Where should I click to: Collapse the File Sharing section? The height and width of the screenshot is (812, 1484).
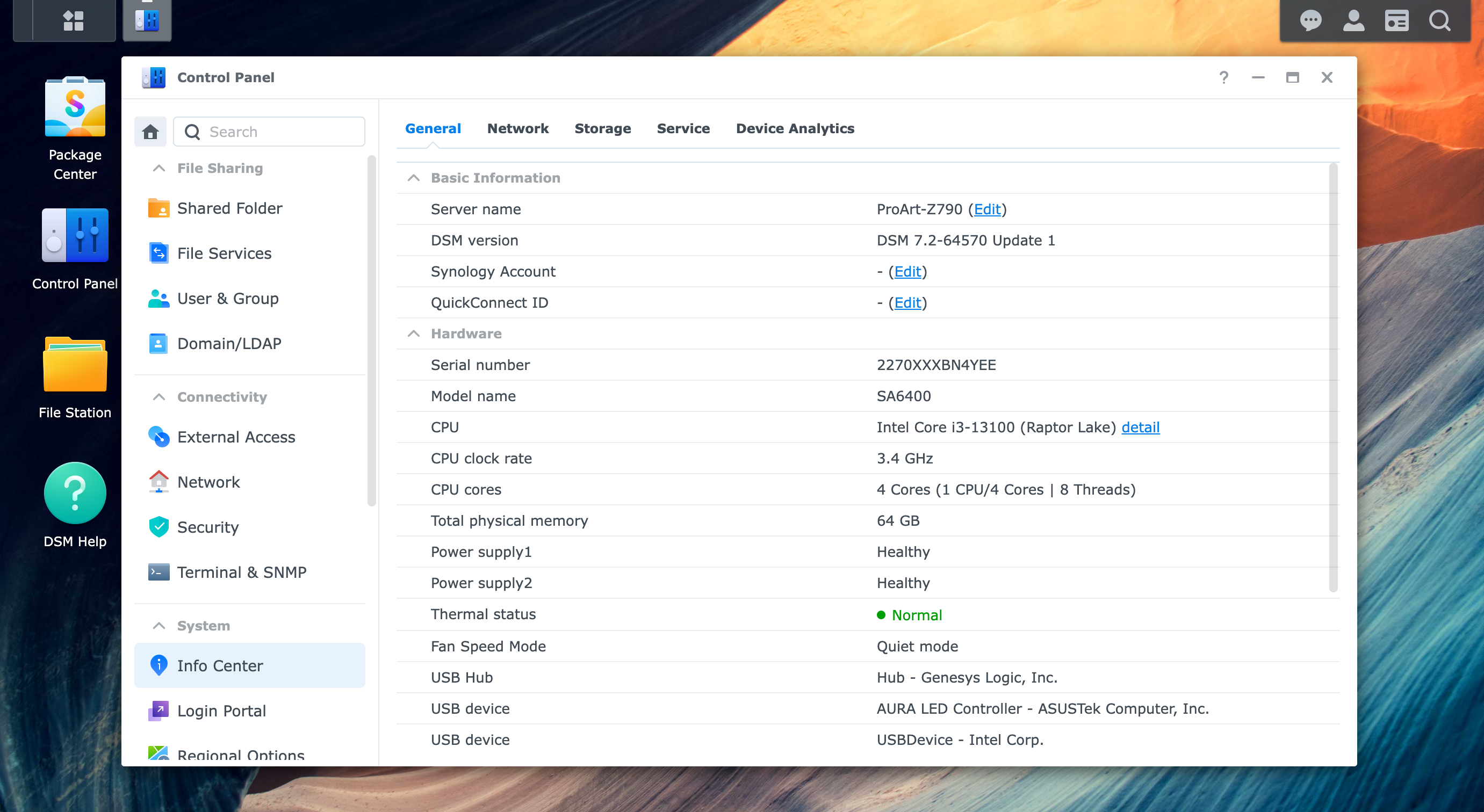[159, 168]
